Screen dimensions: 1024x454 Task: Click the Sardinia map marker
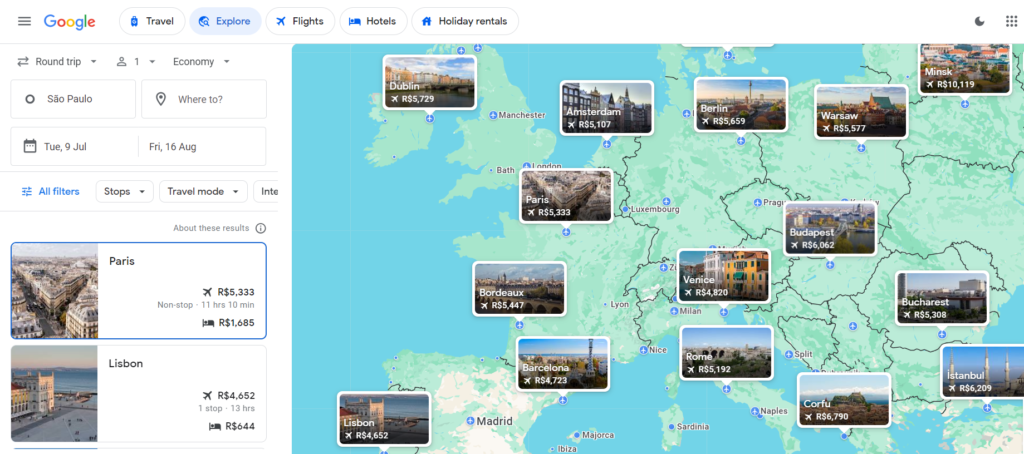[x=670, y=427]
